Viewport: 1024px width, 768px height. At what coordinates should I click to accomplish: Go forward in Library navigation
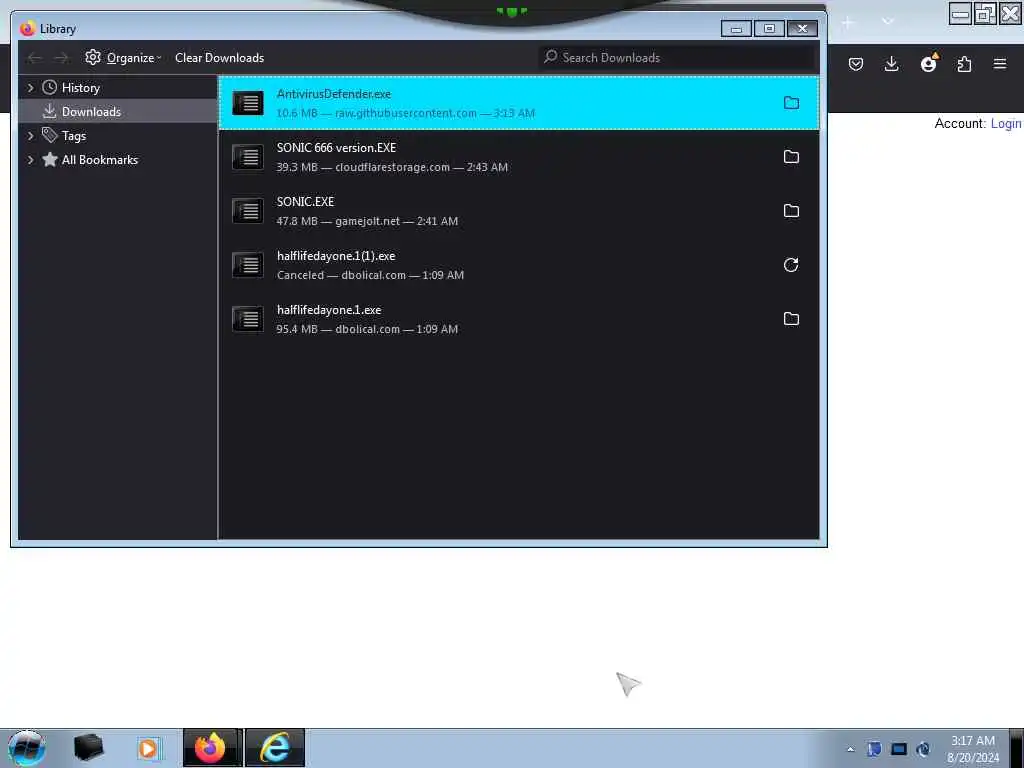(x=61, y=58)
